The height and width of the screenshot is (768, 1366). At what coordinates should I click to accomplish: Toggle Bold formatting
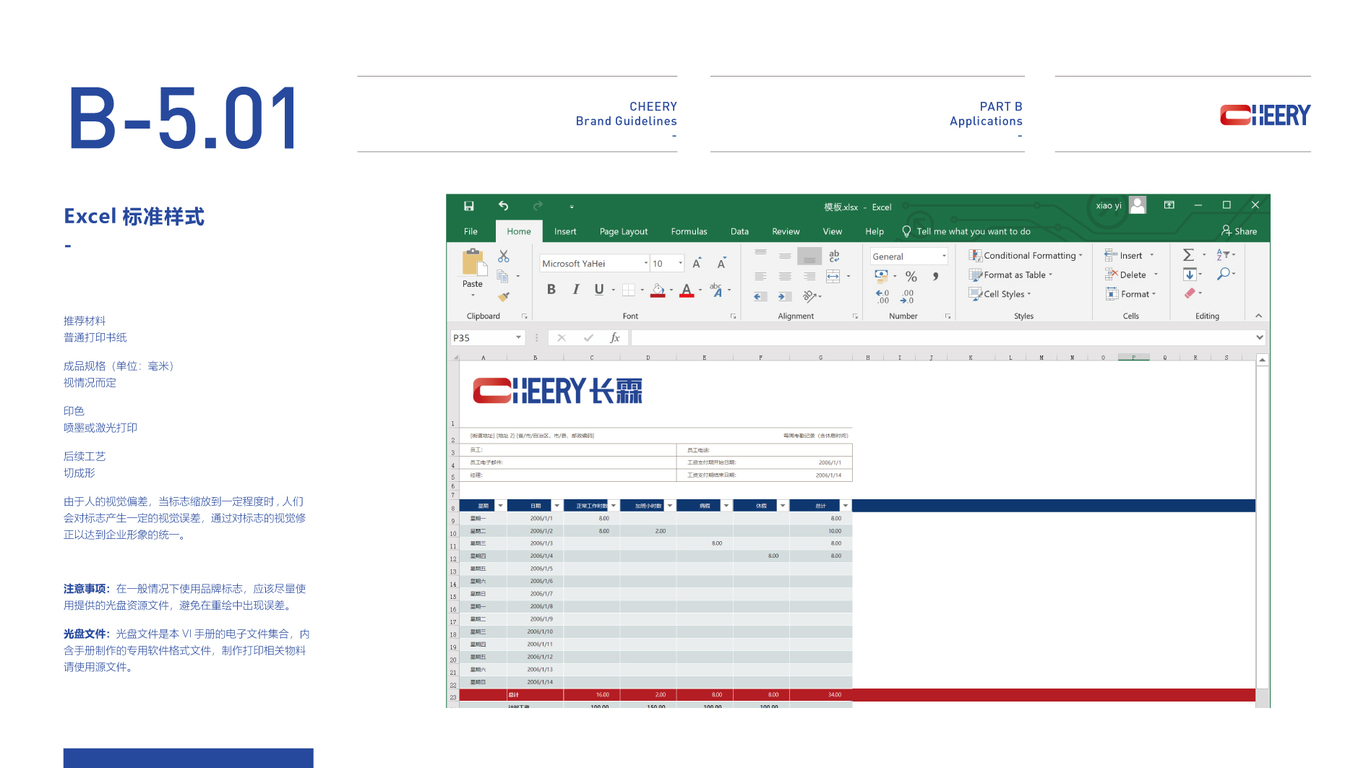point(551,290)
